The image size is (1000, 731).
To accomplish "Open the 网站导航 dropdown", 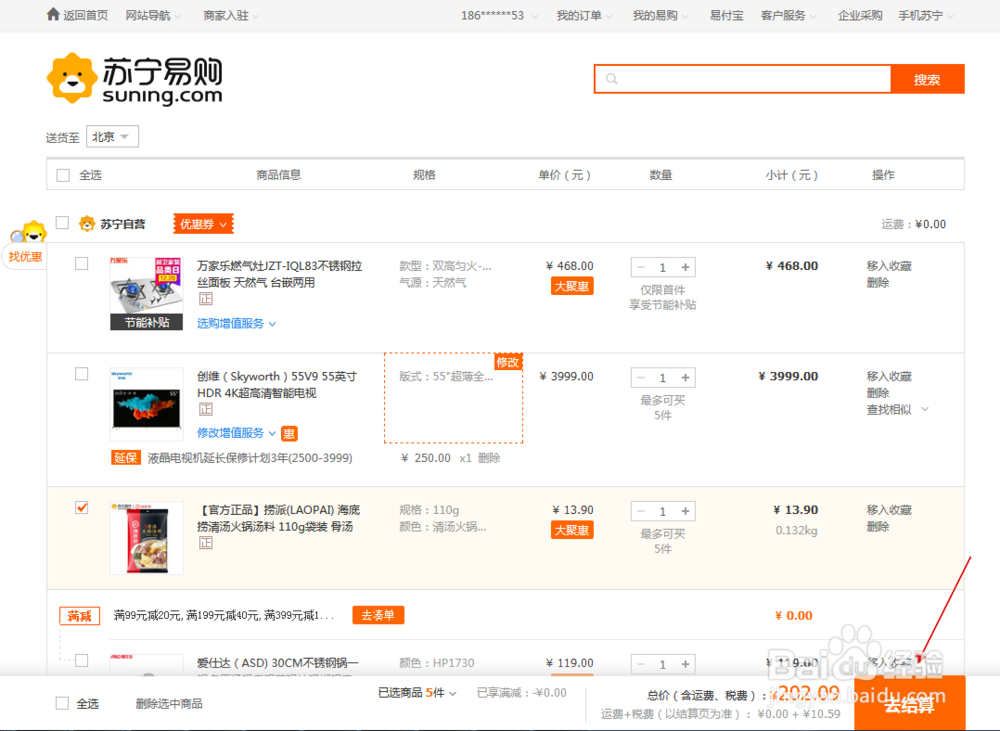I will tap(153, 15).
